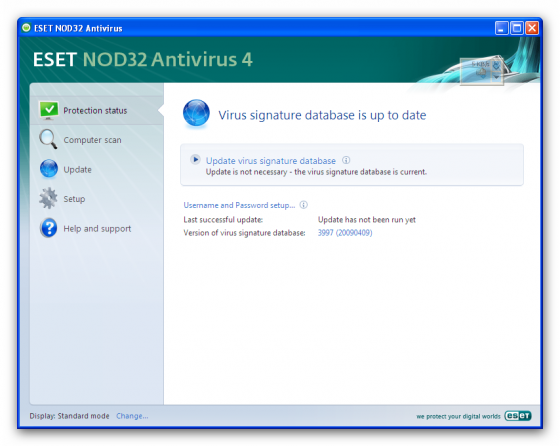
Task: Click the play arrow beside Update virus signature
Action: click(195, 159)
